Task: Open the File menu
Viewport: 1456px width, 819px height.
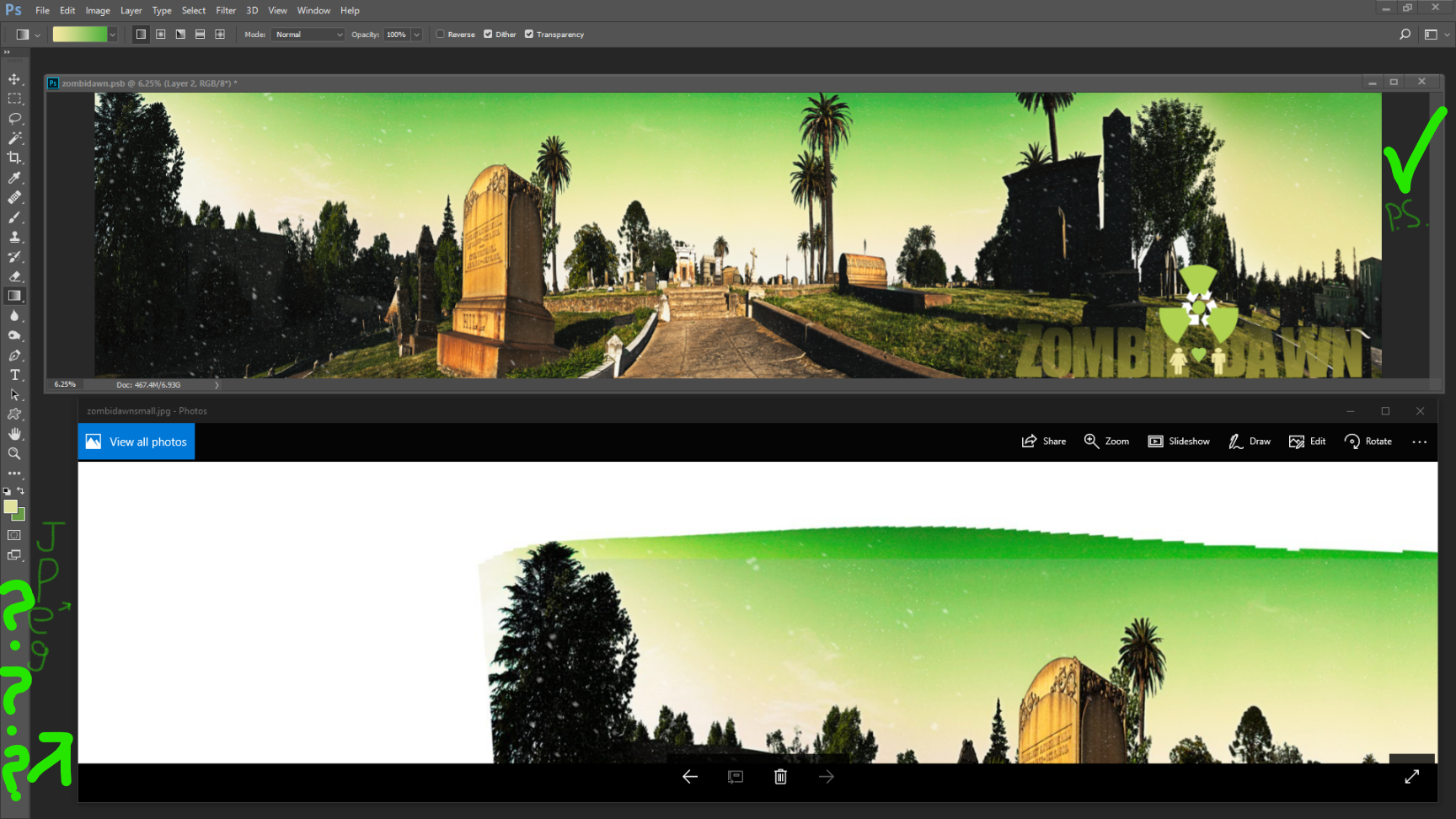Action: click(x=42, y=10)
